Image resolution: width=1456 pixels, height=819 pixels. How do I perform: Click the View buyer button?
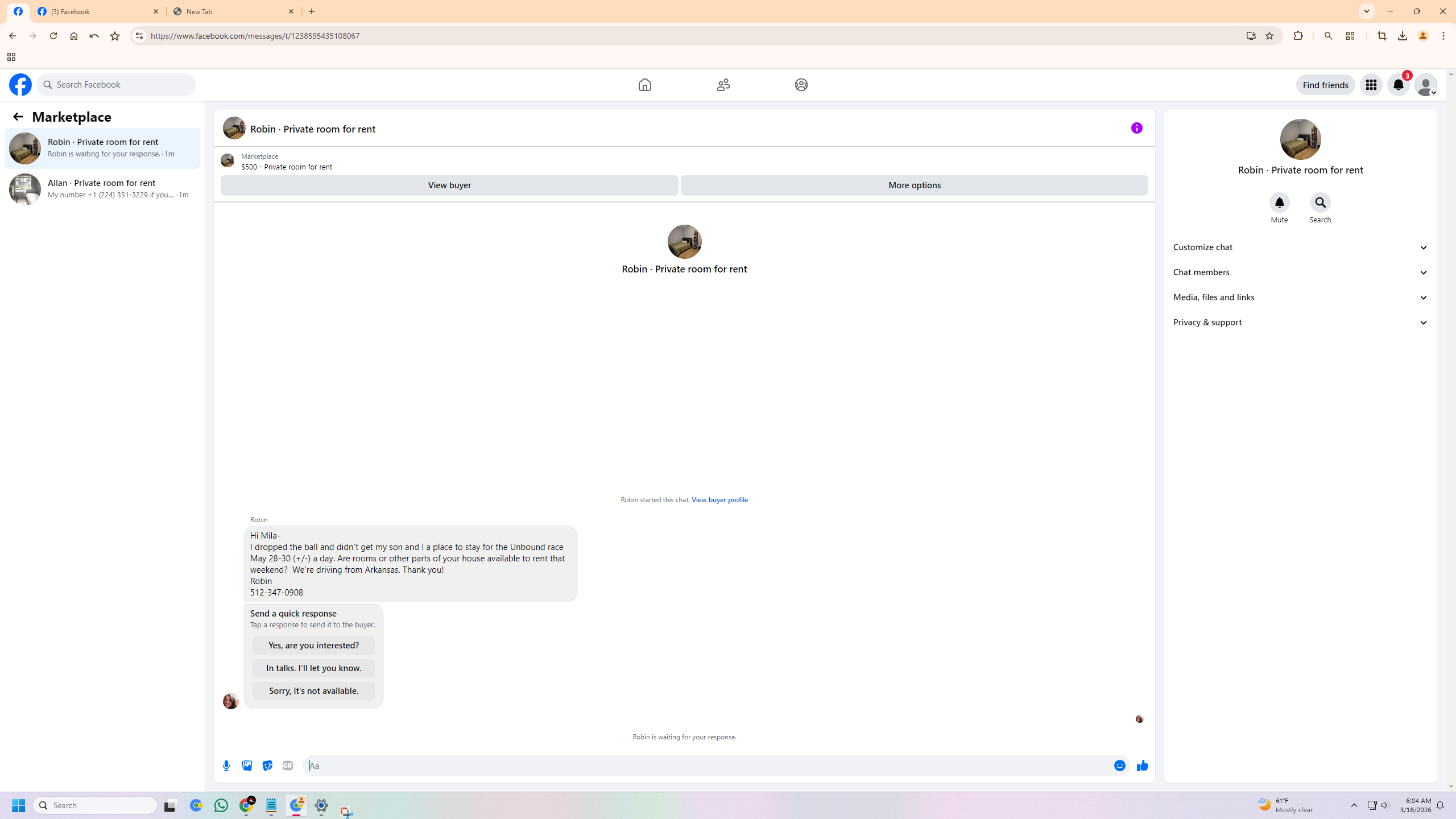449,185
